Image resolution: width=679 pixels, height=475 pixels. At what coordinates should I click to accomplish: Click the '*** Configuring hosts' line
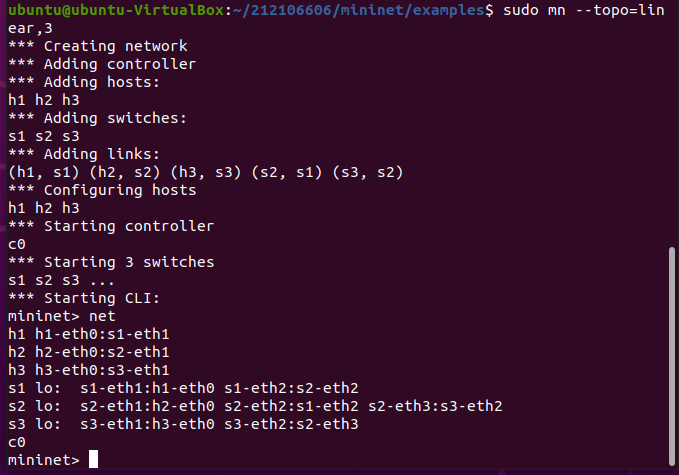coord(102,190)
